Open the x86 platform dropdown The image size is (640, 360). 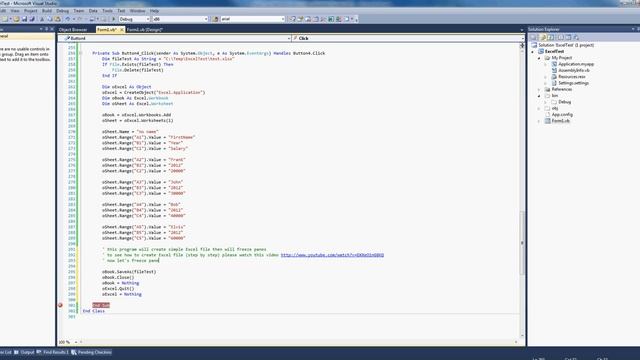click(x=206, y=19)
